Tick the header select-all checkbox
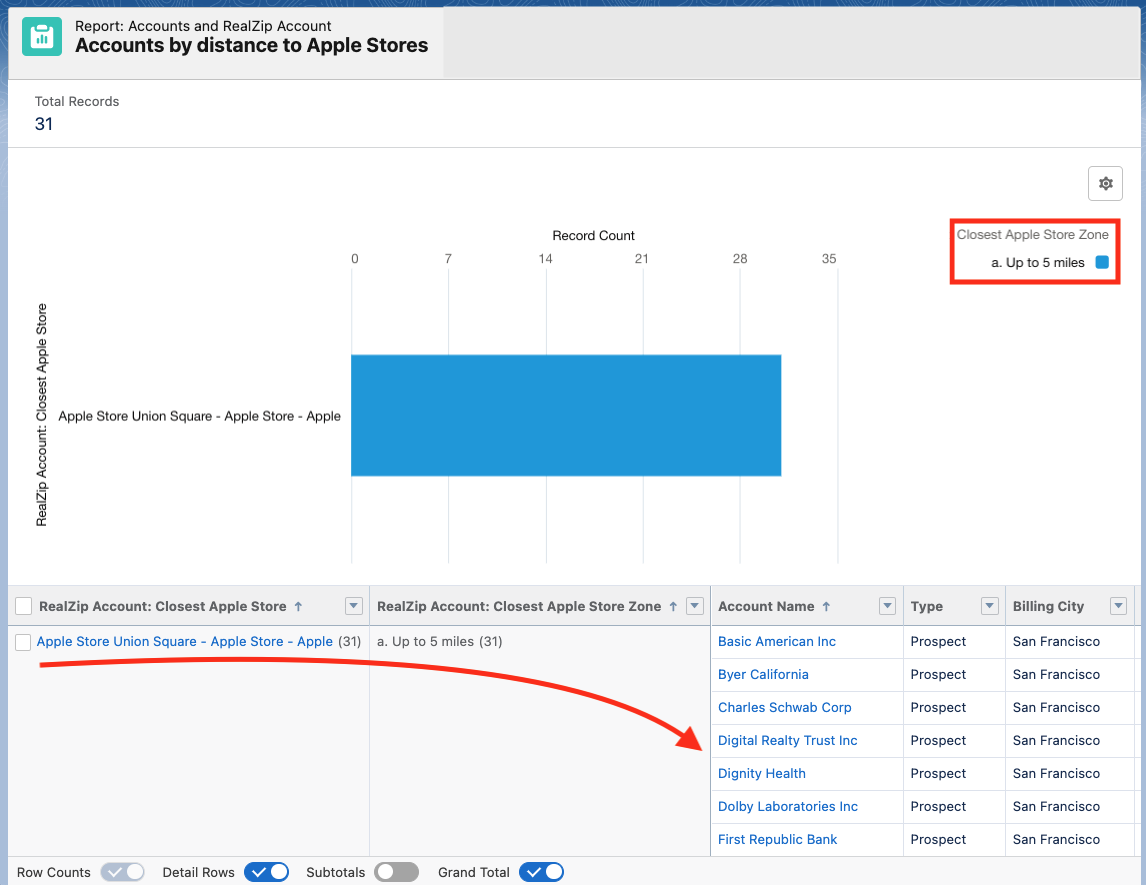The image size is (1146, 885). point(23,606)
